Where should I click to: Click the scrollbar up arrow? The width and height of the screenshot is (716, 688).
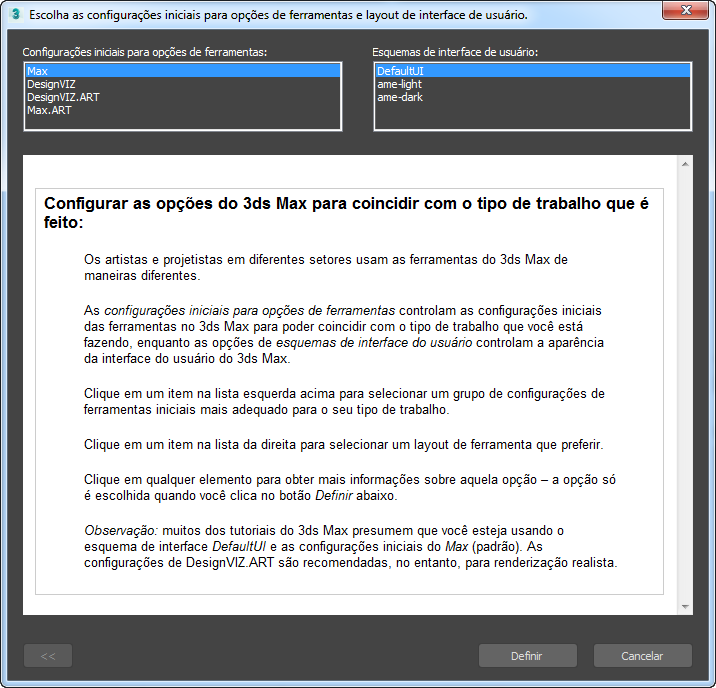[685, 164]
